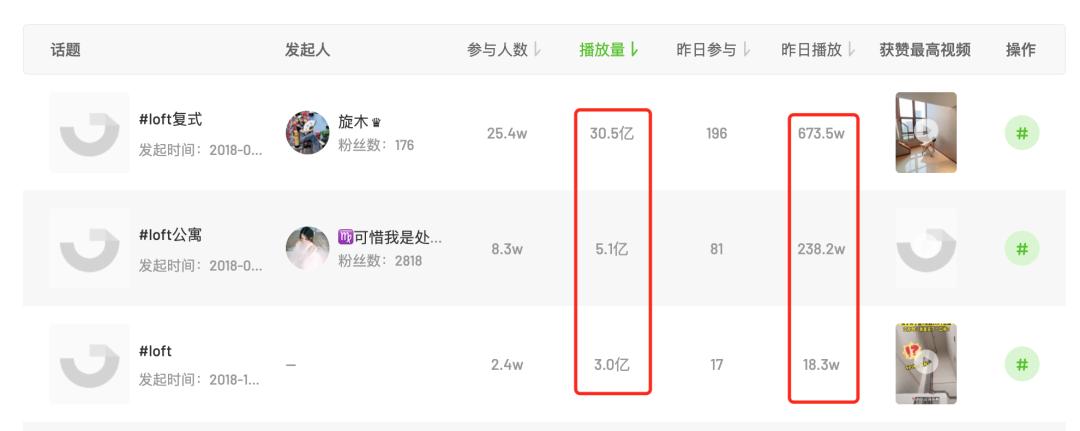Click the #loft topic cover placeholder

pyautogui.click(x=89, y=364)
